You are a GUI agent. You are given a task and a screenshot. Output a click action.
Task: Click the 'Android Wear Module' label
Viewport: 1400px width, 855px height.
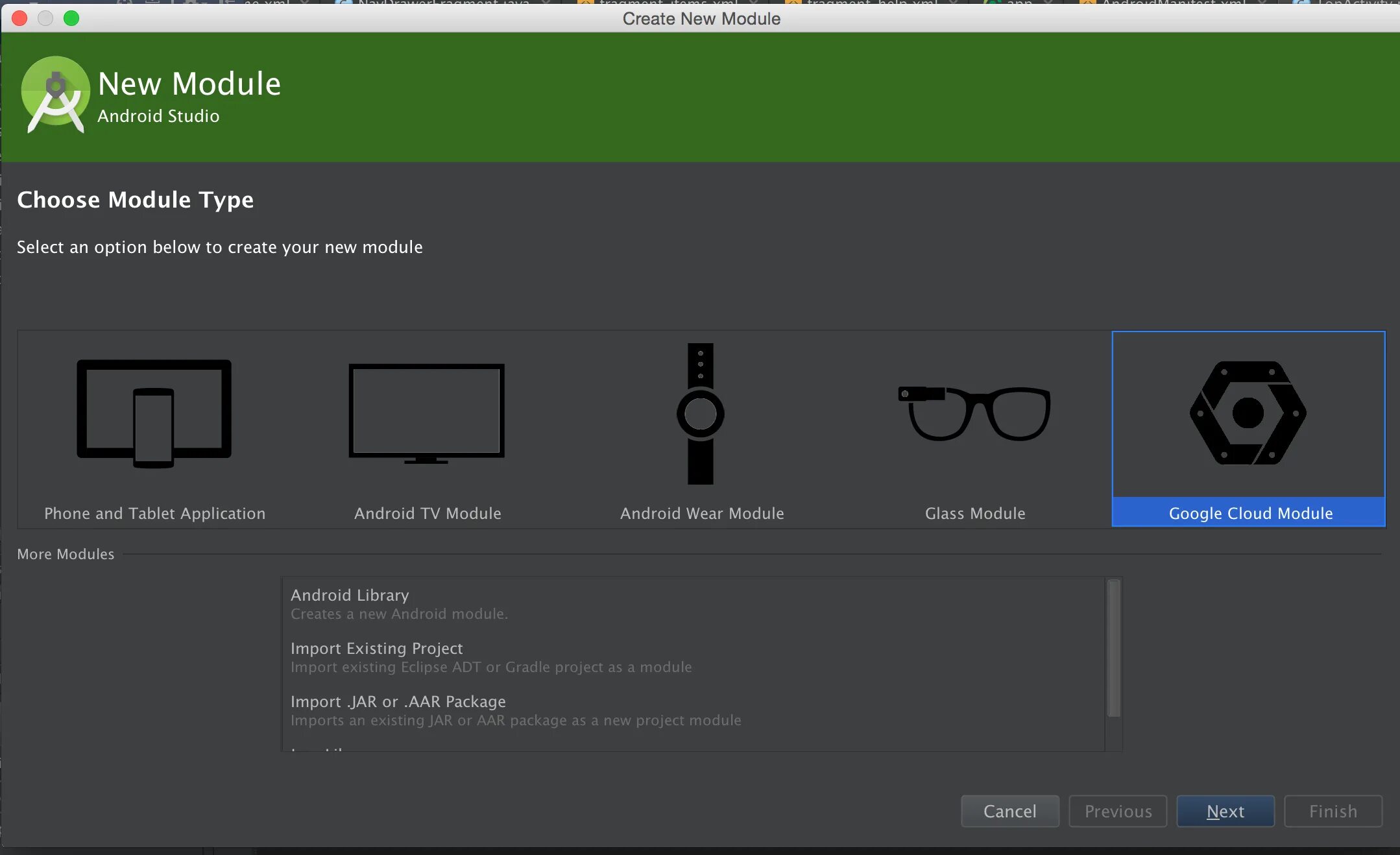click(x=702, y=513)
